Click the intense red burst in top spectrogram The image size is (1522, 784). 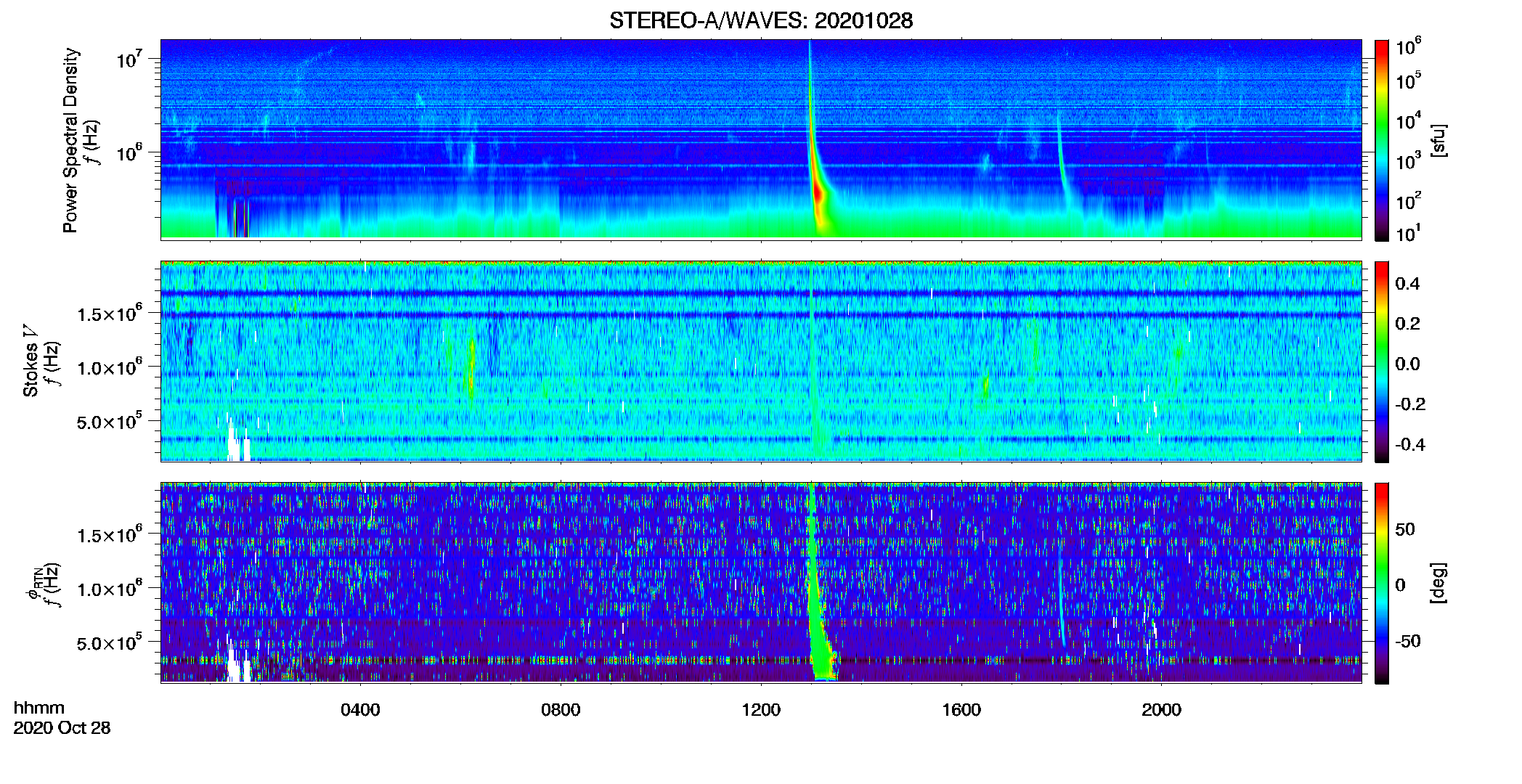tap(818, 195)
